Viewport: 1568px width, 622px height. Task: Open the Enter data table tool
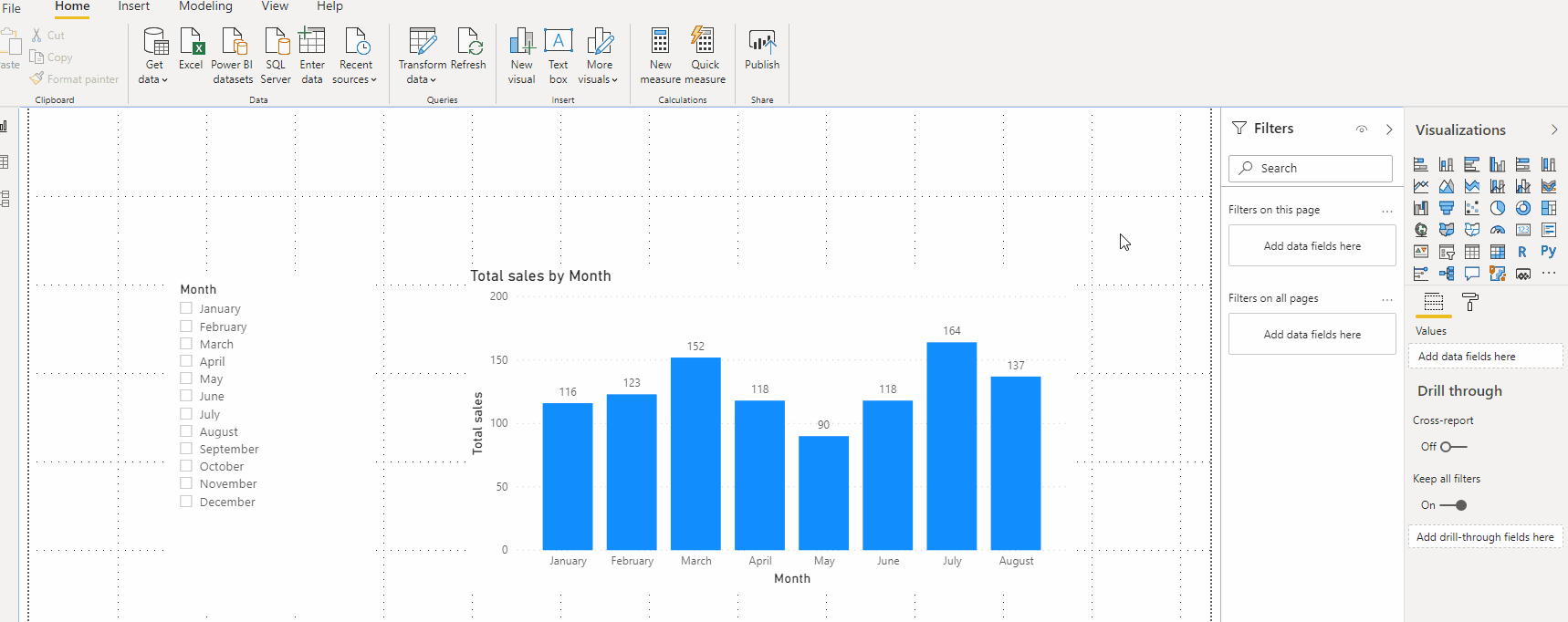tap(312, 56)
